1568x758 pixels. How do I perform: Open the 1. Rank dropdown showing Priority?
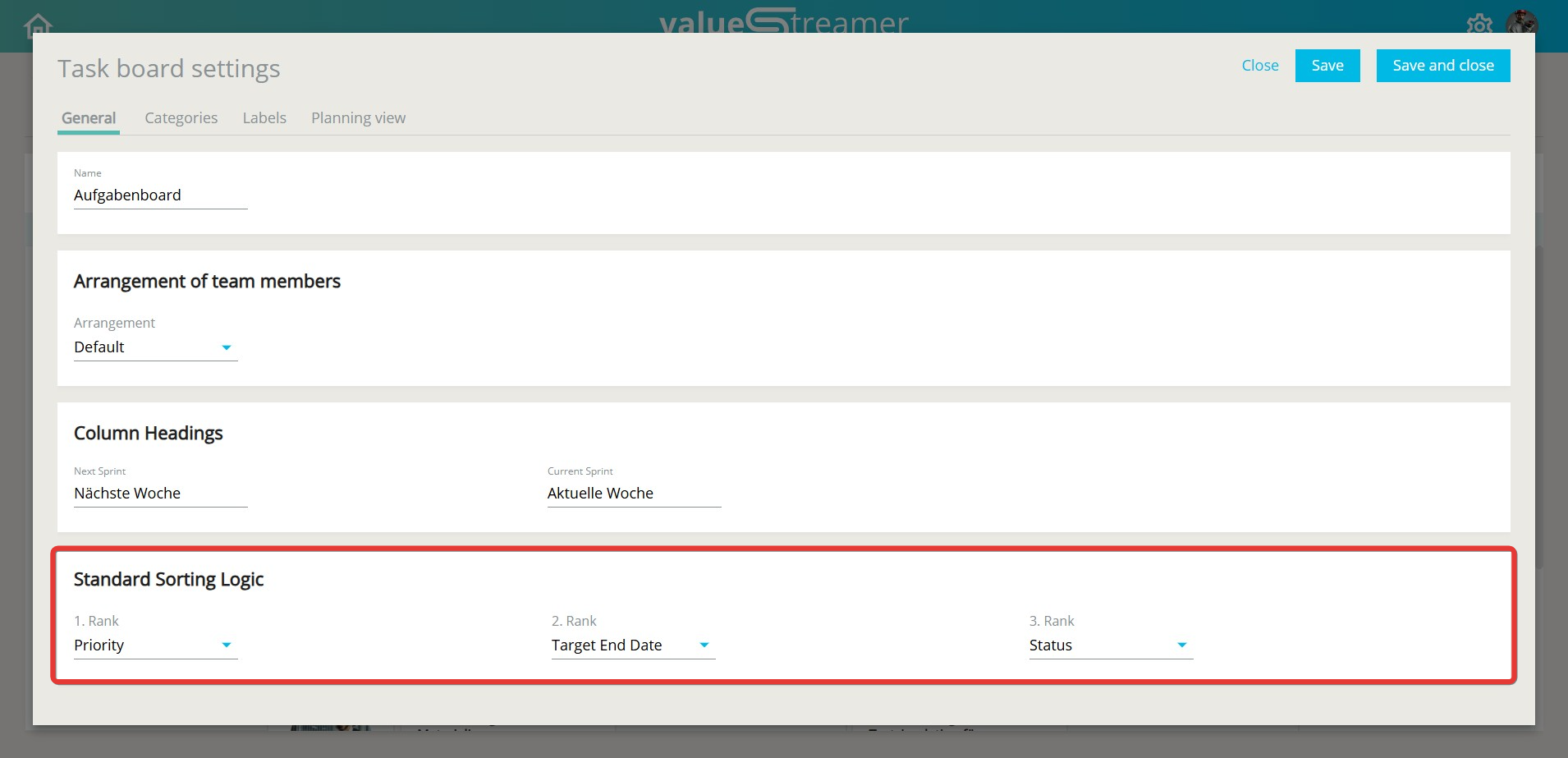[x=155, y=645]
